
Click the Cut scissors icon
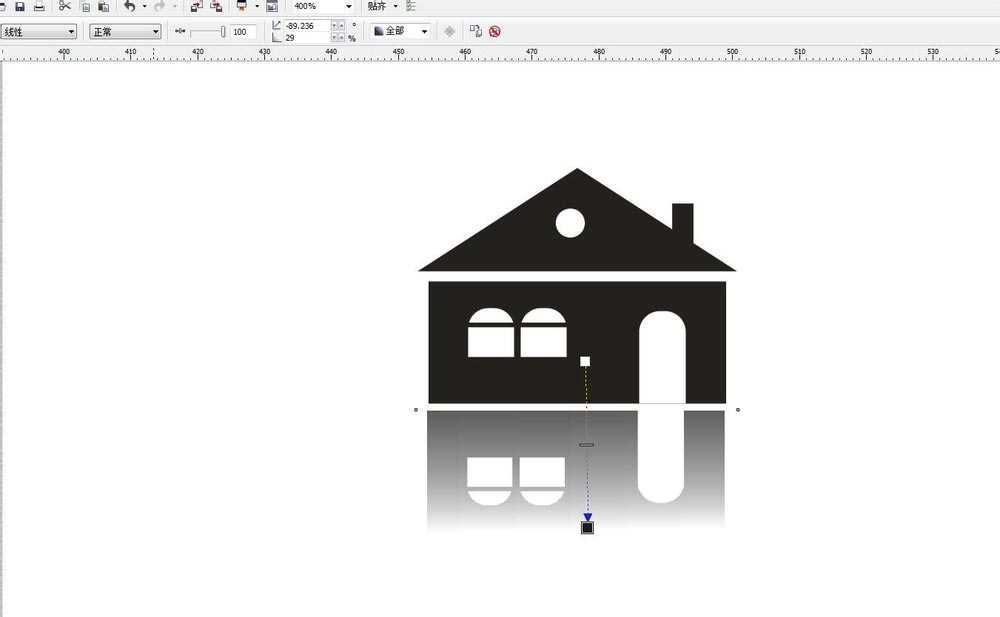pyautogui.click(x=65, y=6)
